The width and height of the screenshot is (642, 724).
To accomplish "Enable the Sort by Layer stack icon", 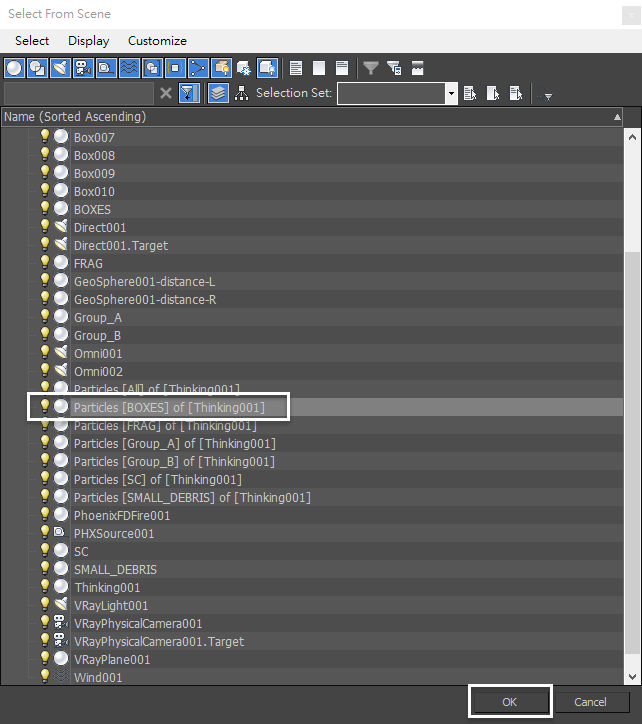I will pyautogui.click(x=218, y=93).
